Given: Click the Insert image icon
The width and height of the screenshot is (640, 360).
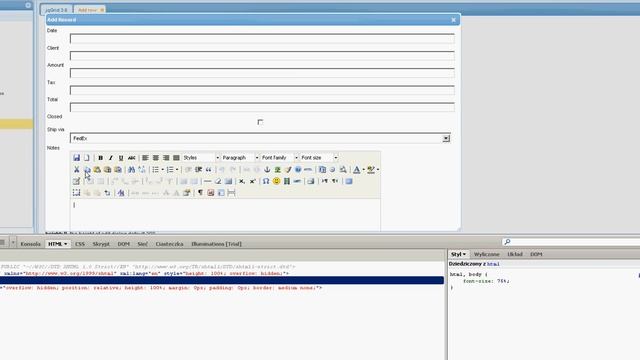Looking at the screenshot, I should [x=278, y=169].
